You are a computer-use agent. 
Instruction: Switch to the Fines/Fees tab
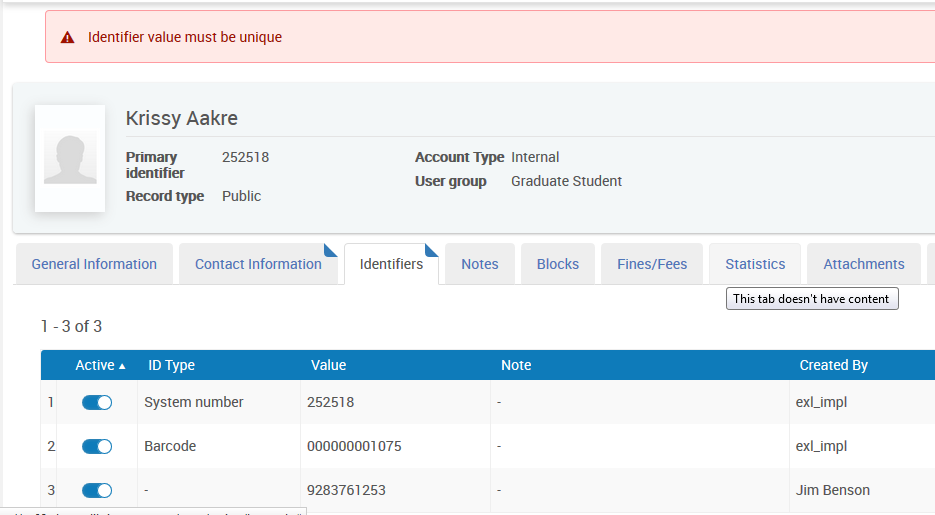[x=652, y=264]
